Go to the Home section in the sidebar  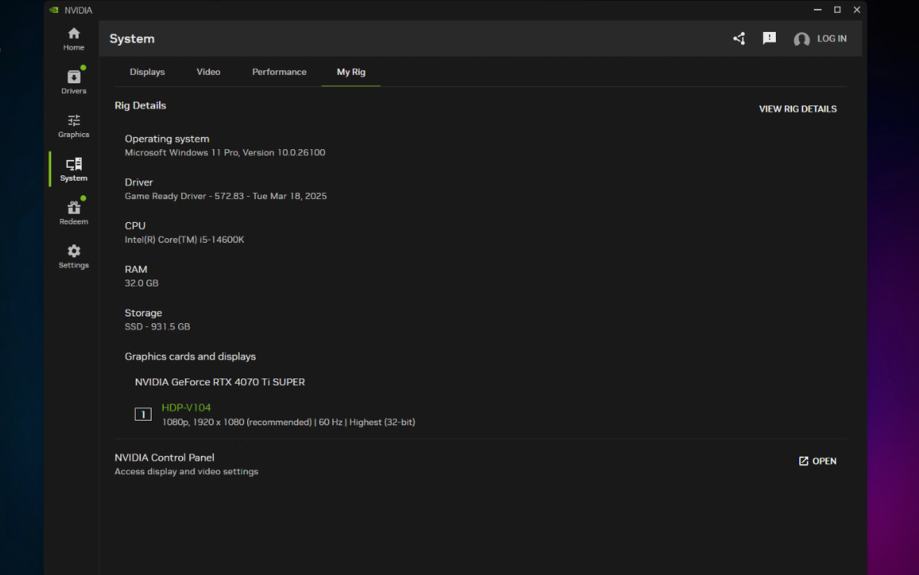point(74,39)
